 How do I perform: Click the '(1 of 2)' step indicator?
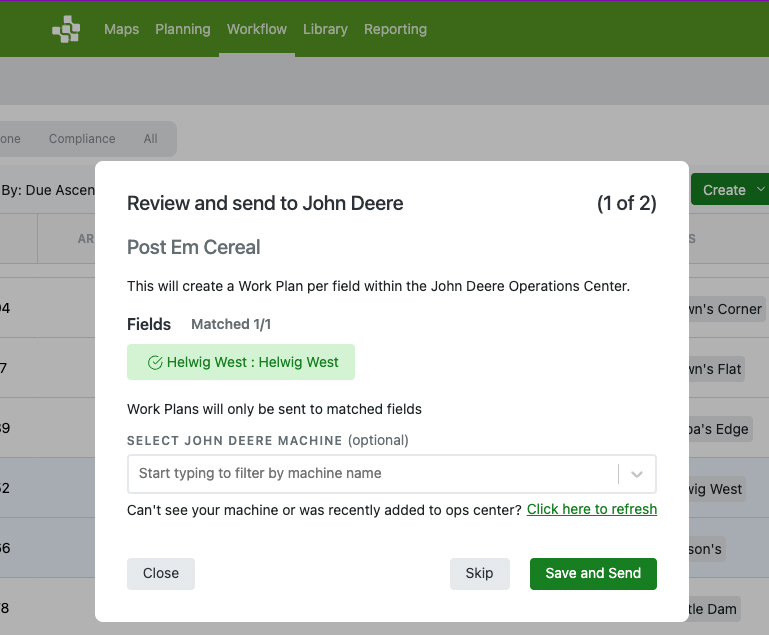coord(626,203)
